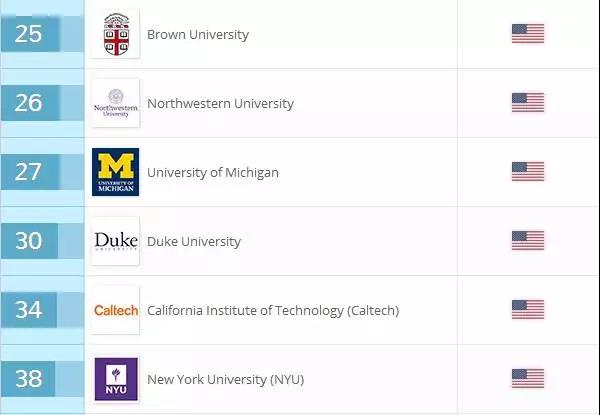
Task: Click the Brown University crest logo
Action: coord(116,34)
